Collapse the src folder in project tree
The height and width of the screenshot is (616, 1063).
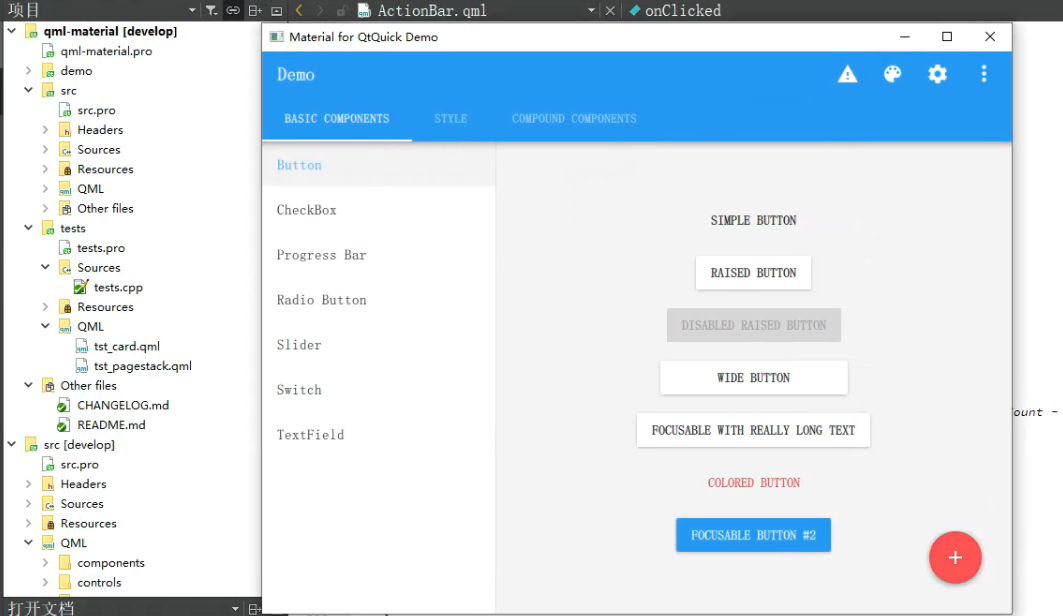(29, 90)
